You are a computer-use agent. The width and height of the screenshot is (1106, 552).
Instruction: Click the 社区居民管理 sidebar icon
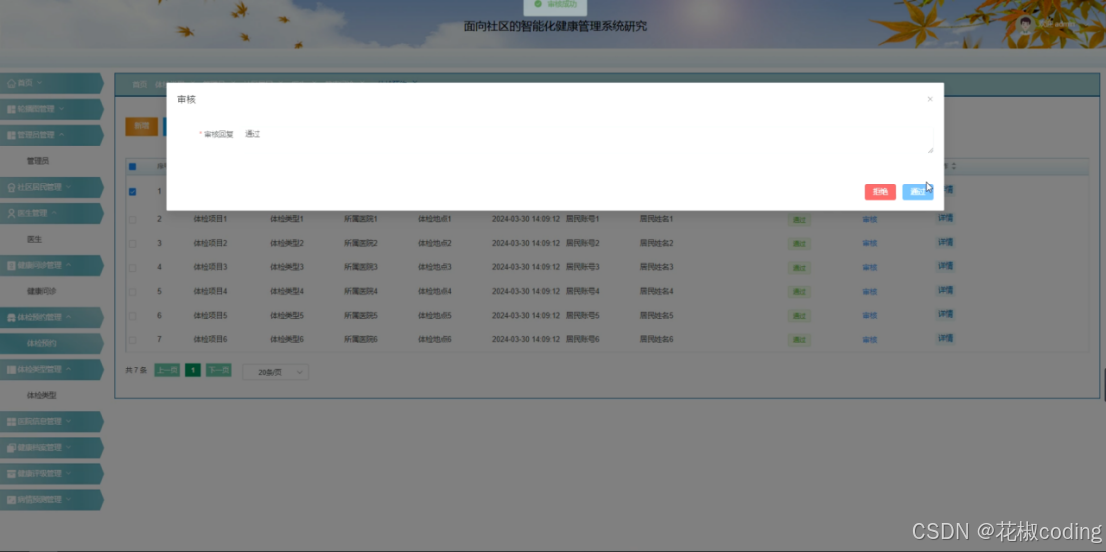tap(11, 187)
